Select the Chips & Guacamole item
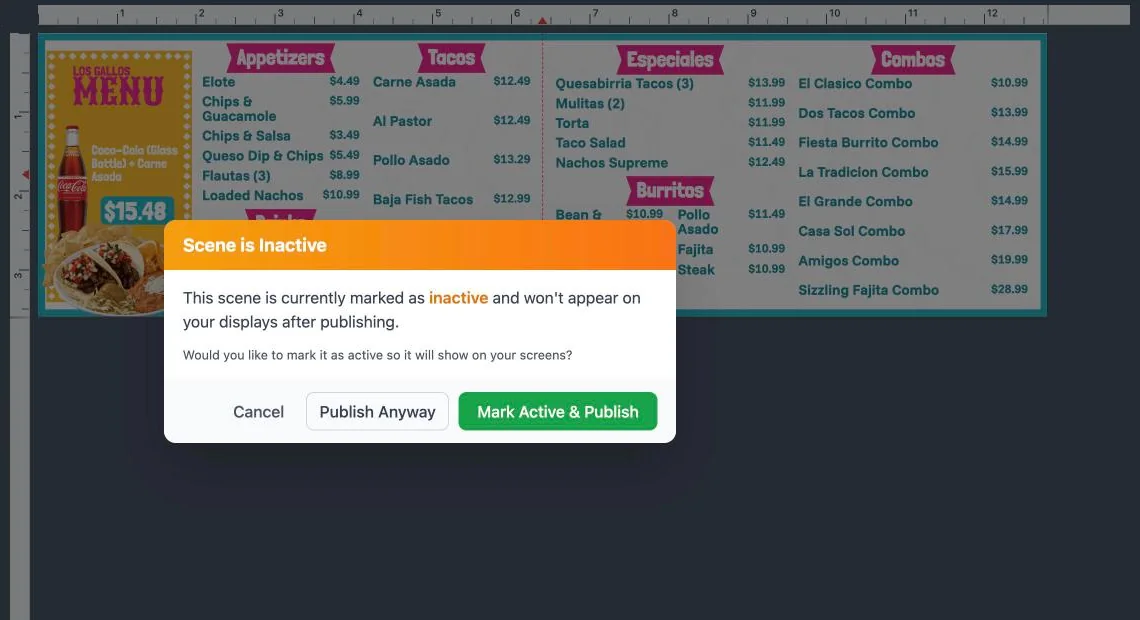The width and height of the screenshot is (1140, 620). (x=239, y=109)
